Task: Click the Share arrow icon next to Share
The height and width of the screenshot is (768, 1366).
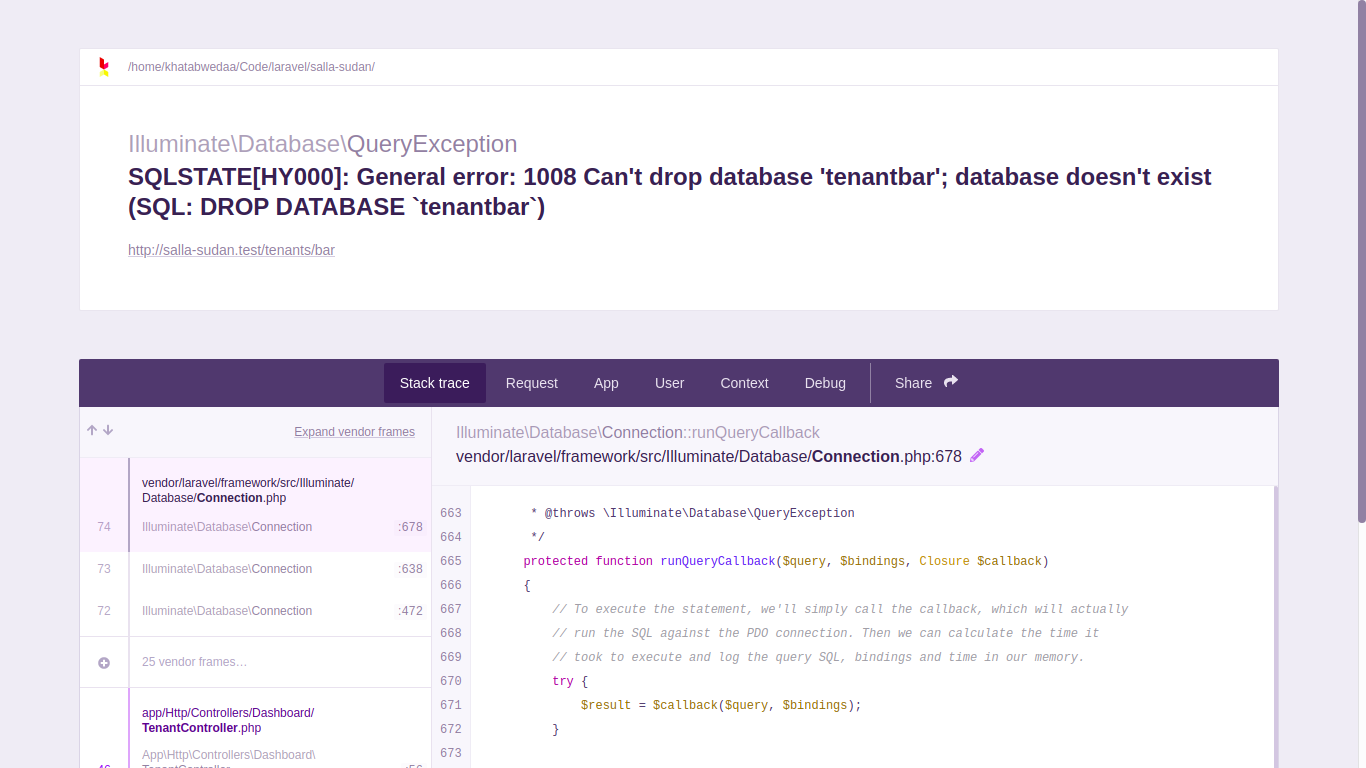Action: tap(950, 380)
